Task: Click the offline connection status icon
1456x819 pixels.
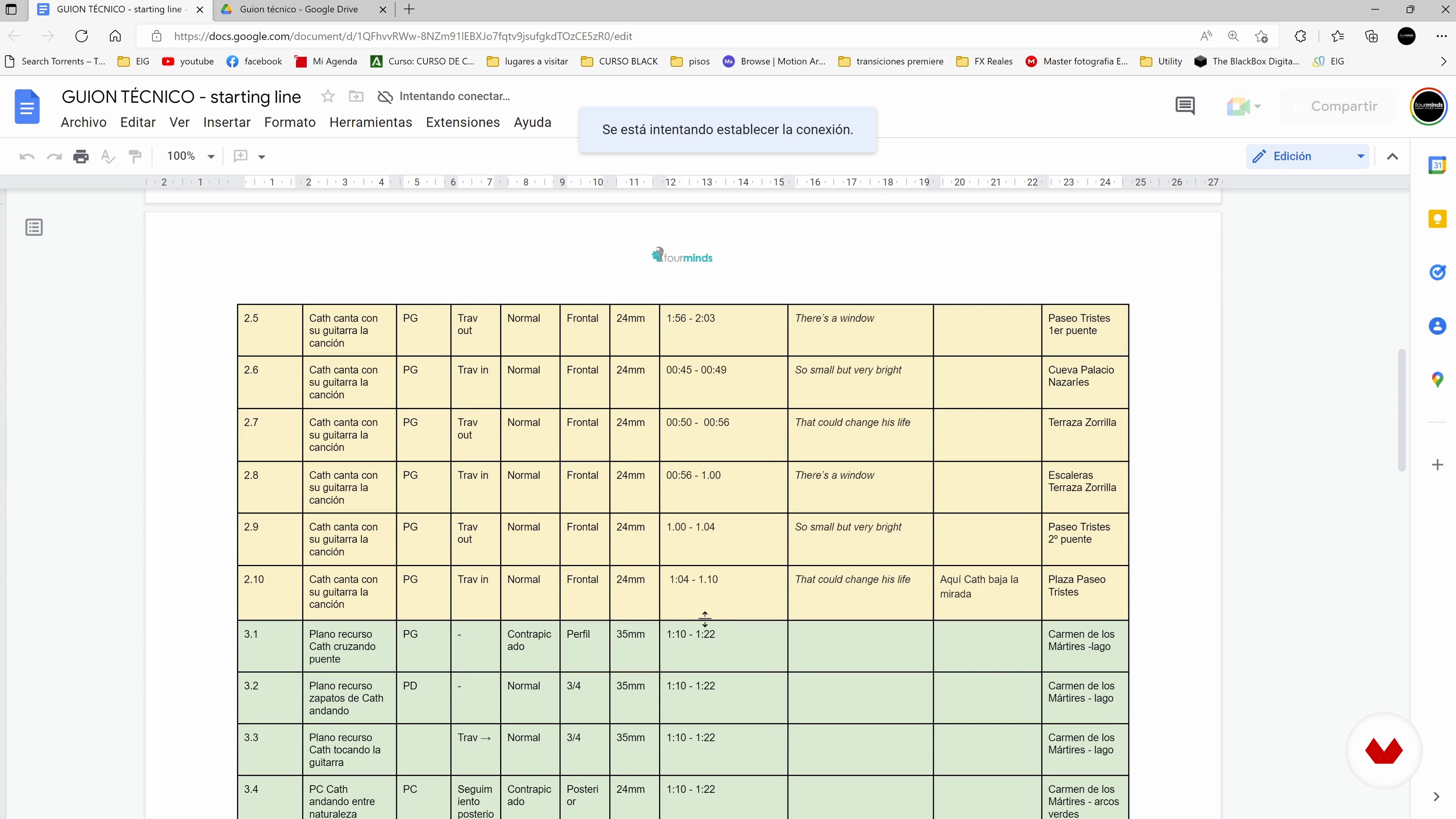Action: coord(385,97)
